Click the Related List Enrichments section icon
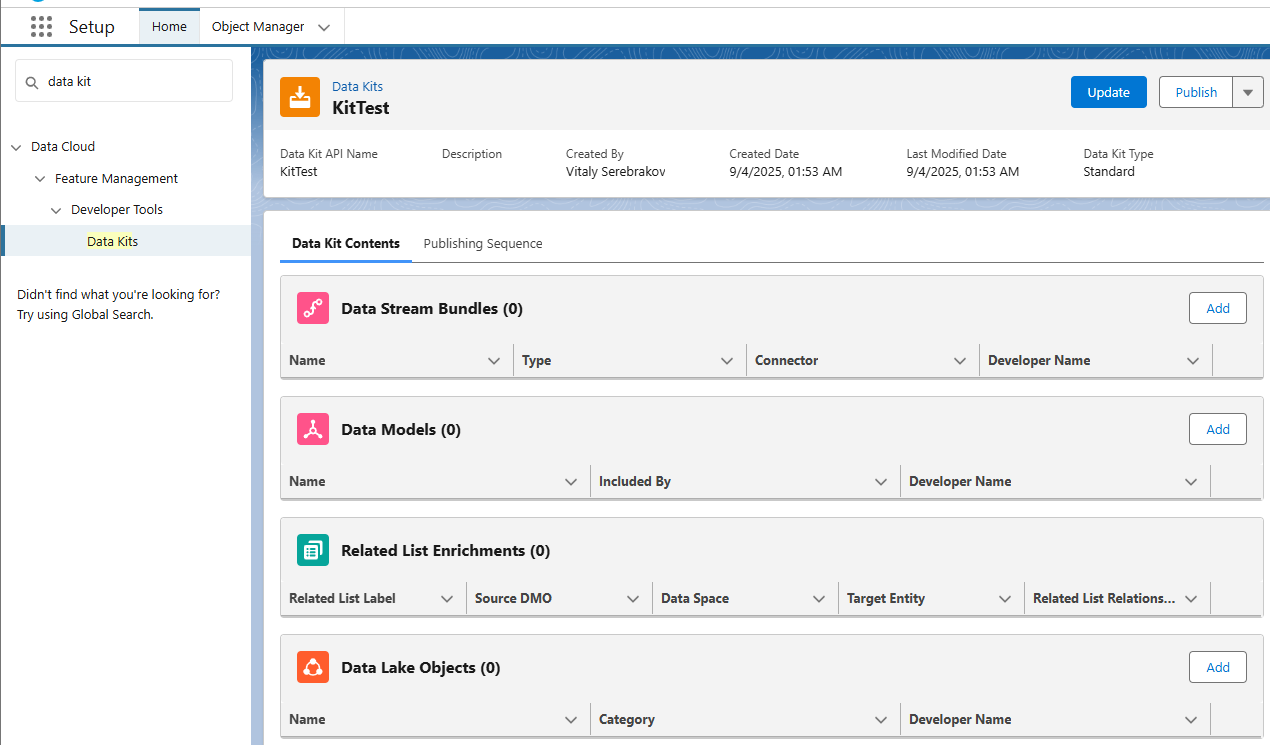 click(x=313, y=550)
